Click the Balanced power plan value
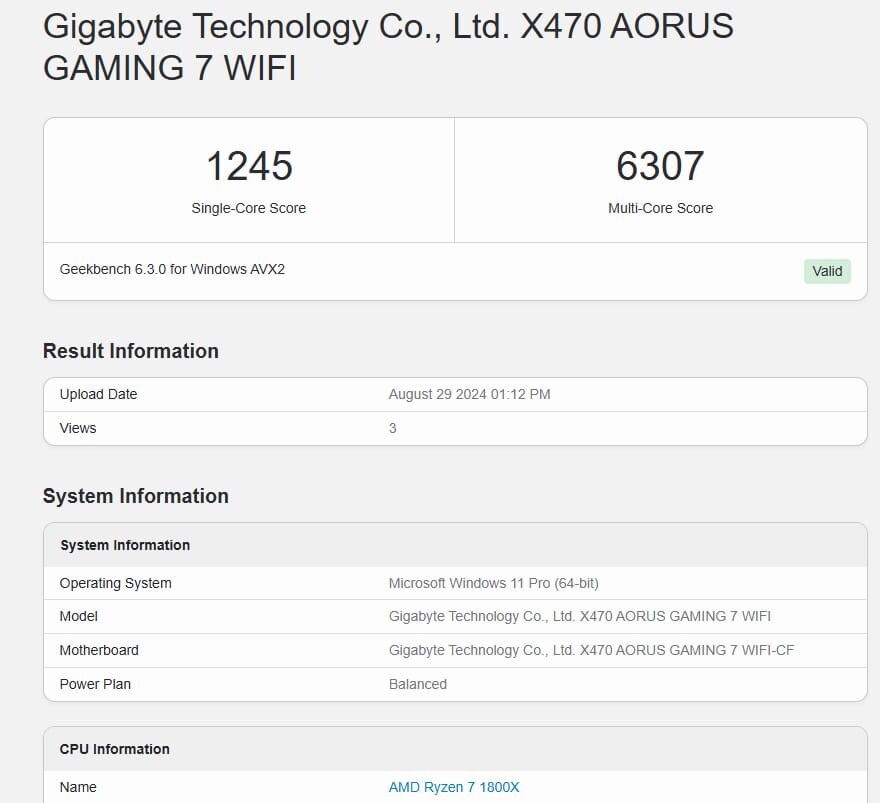 pos(417,684)
